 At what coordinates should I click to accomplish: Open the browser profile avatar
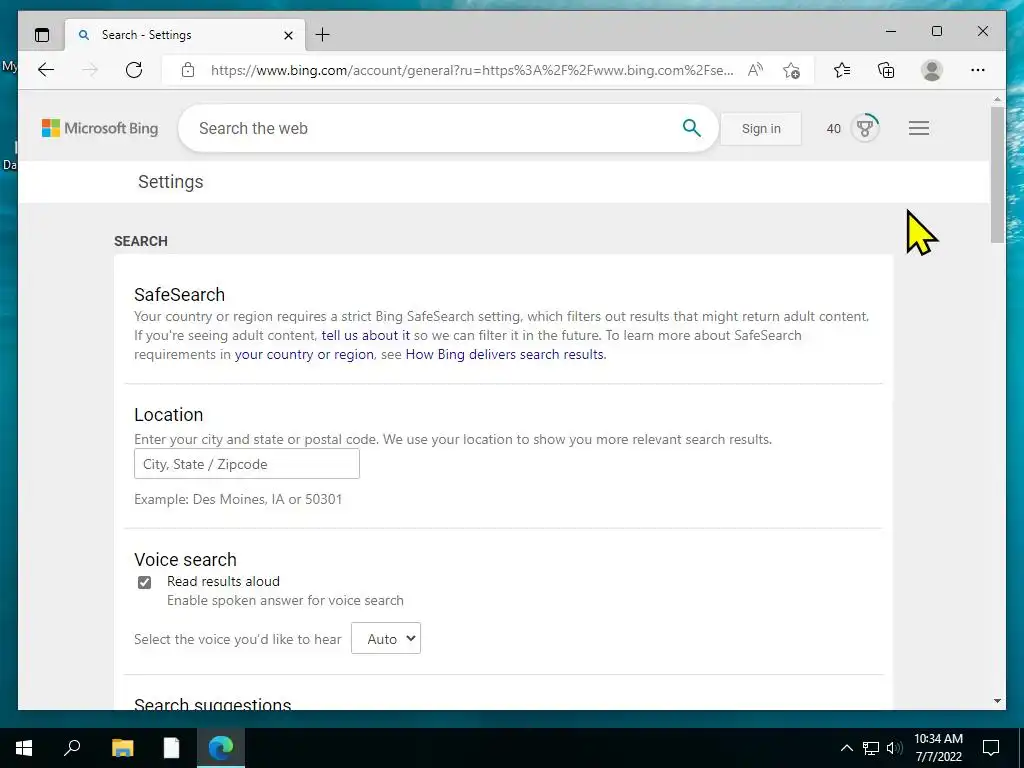pyautogui.click(x=932, y=70)
